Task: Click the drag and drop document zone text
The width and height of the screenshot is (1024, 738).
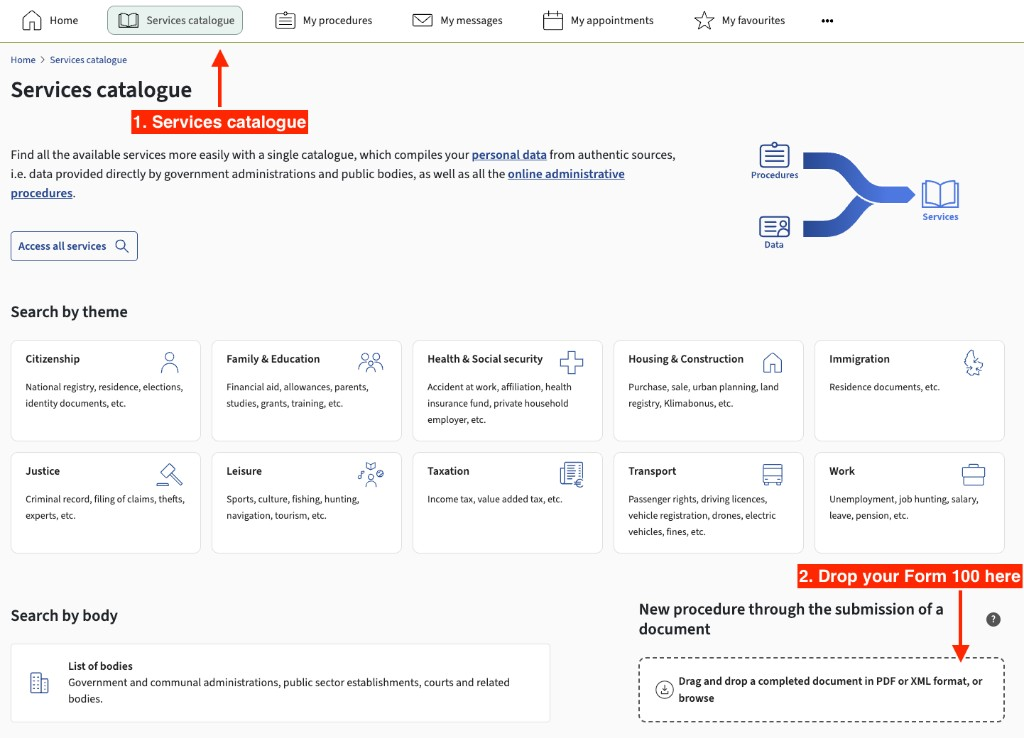Action: (x=830, y=689)
